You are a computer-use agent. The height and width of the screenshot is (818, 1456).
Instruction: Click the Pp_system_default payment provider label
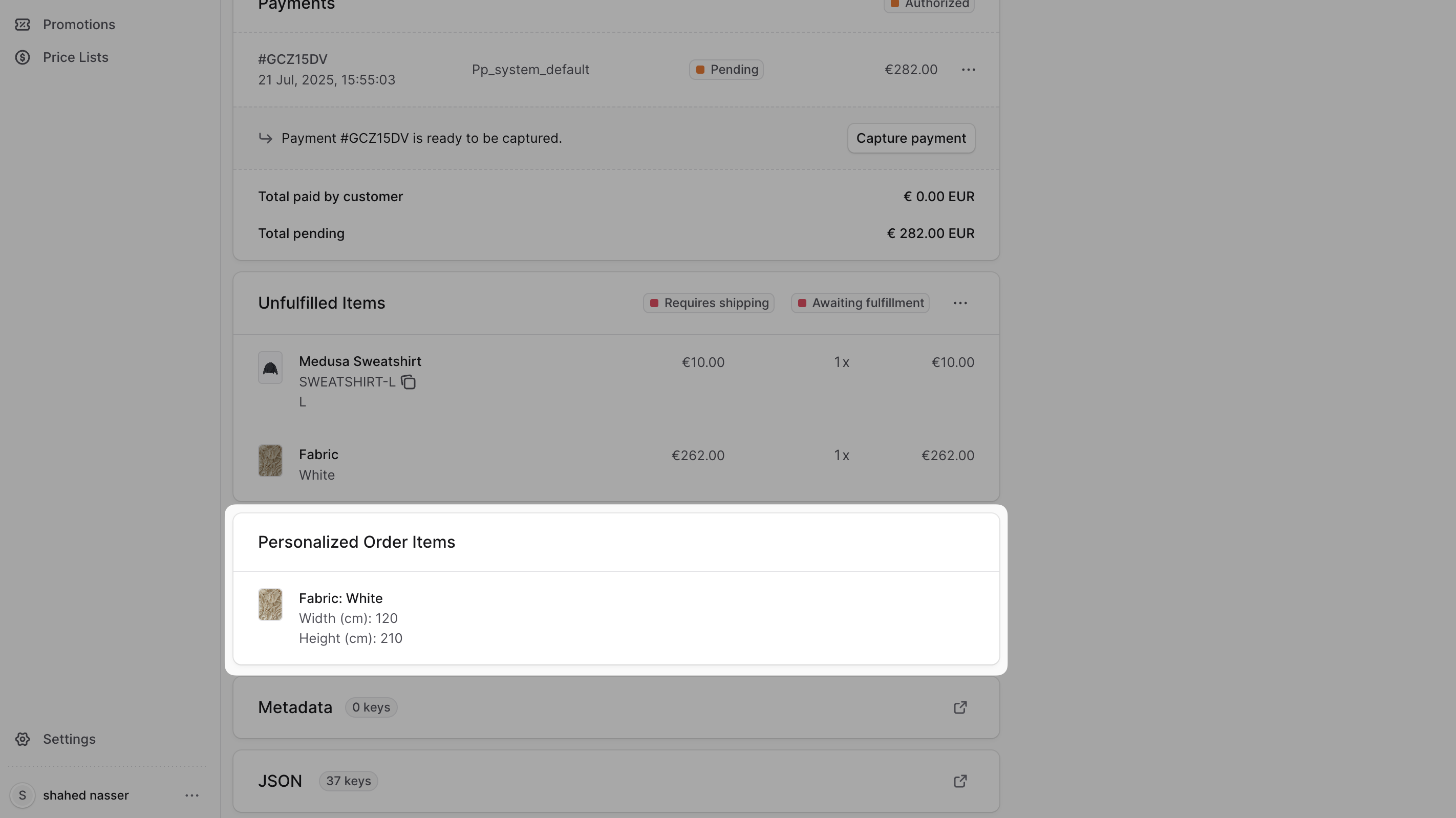pos(529,69)
